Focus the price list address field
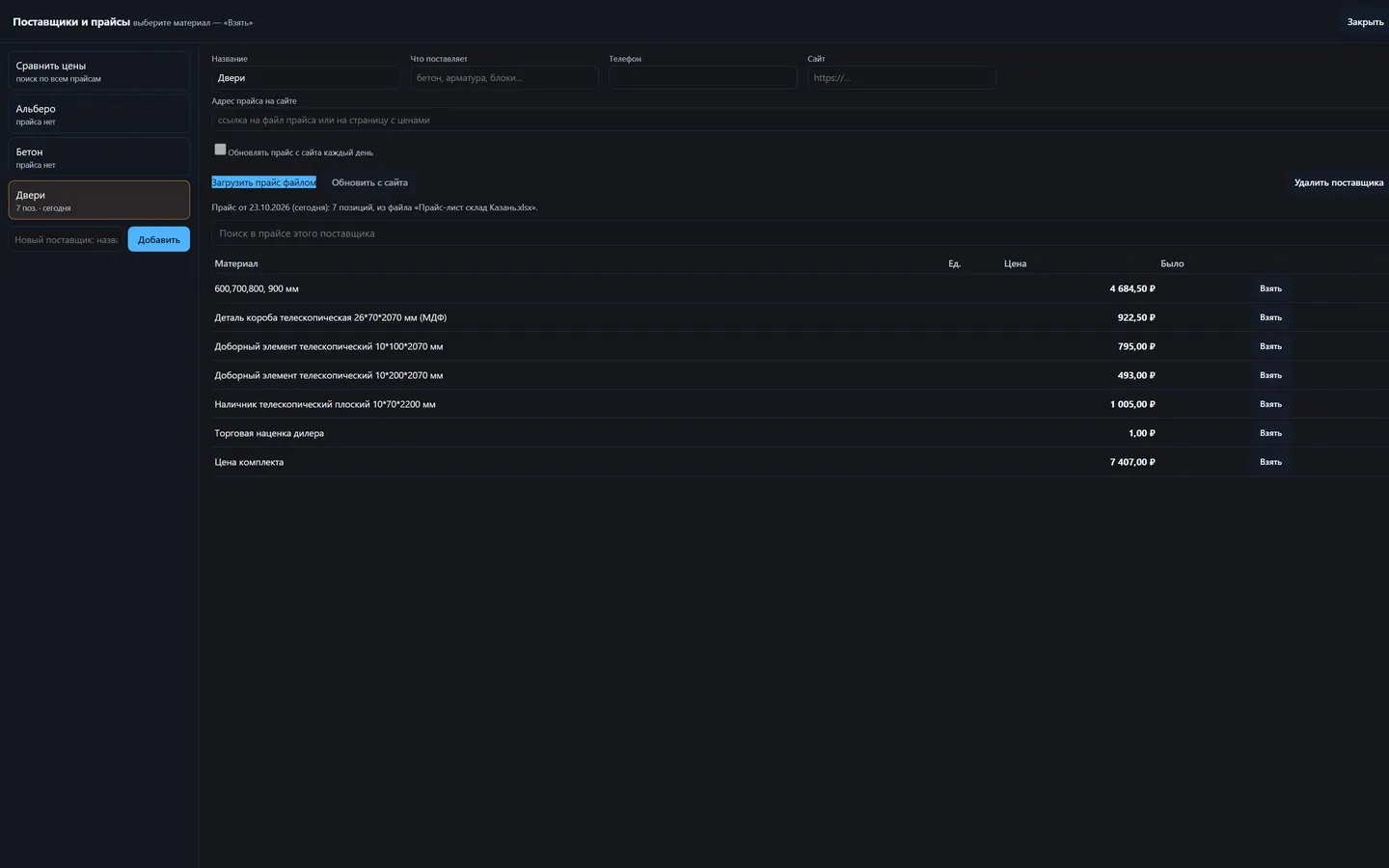Image resolution: width=1389 pixels, height=868 pixels. click(x=801, y=120)
